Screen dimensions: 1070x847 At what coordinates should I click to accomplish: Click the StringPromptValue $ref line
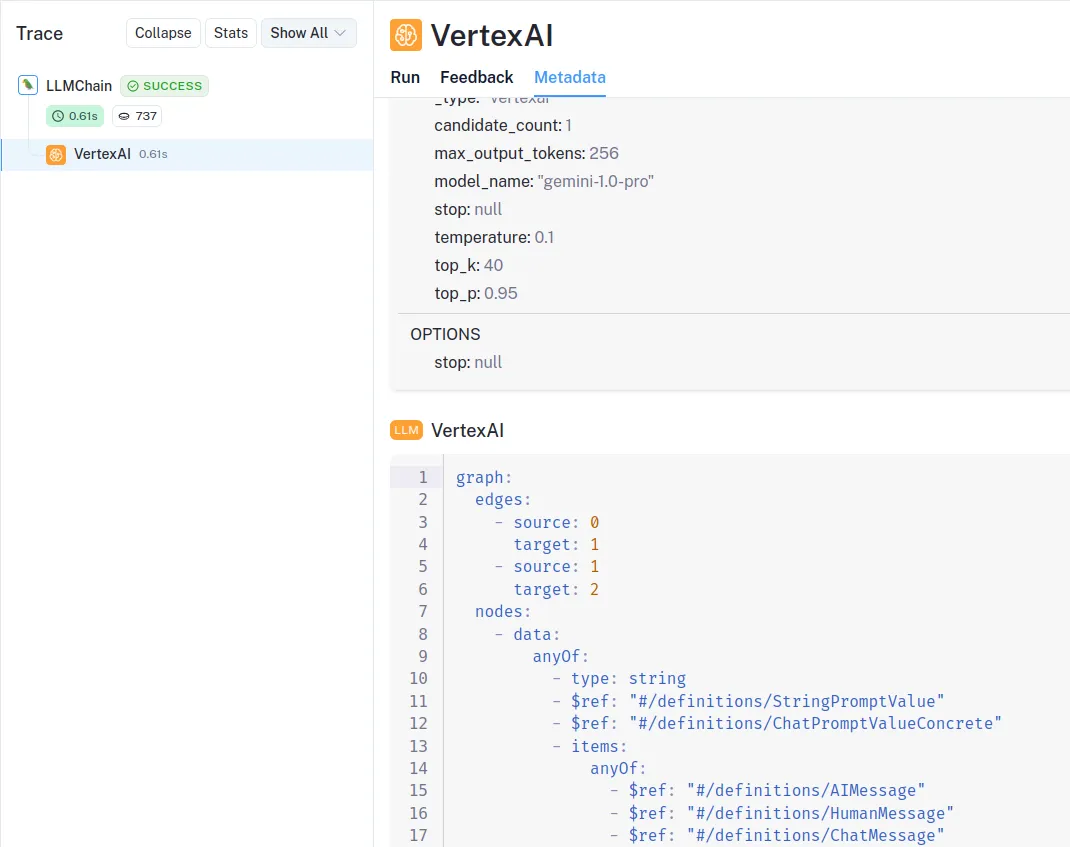[749, 701]
